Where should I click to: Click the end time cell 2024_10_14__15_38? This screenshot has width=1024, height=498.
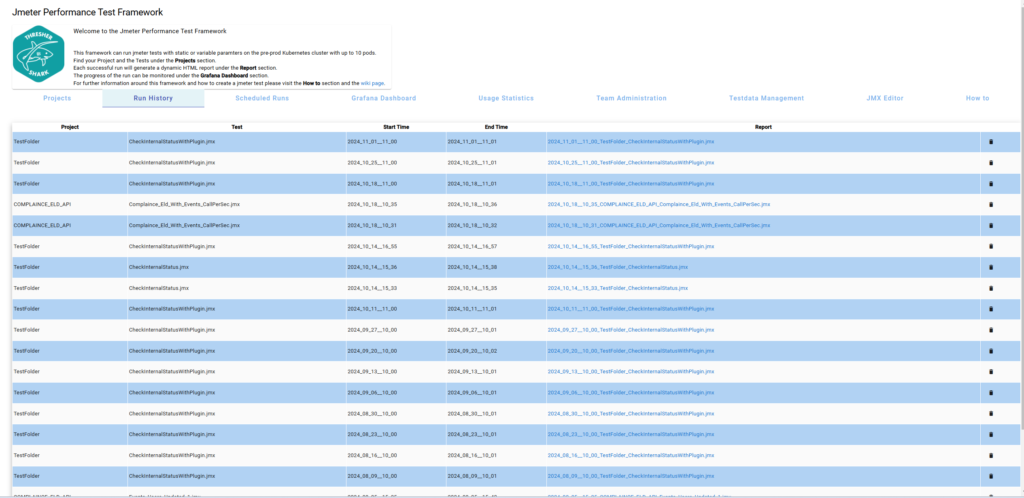pyautogui.click(x=496, y=267)
